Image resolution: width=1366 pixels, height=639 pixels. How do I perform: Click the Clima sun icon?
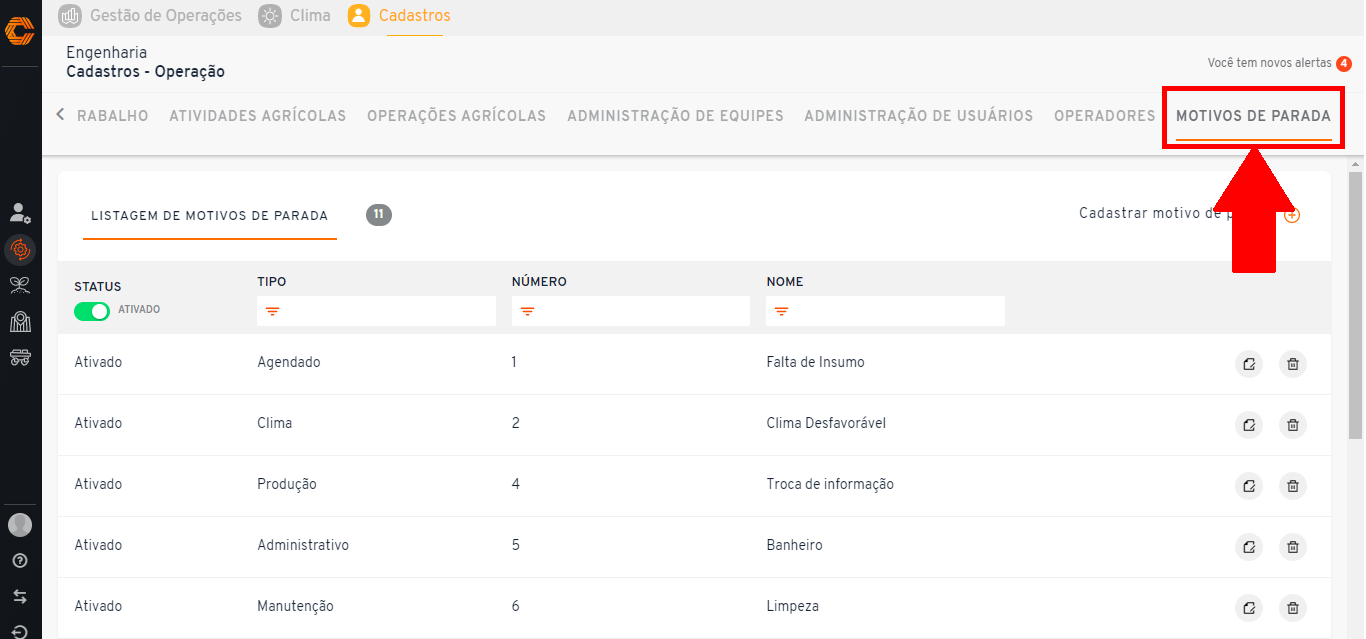coord(270,16)
